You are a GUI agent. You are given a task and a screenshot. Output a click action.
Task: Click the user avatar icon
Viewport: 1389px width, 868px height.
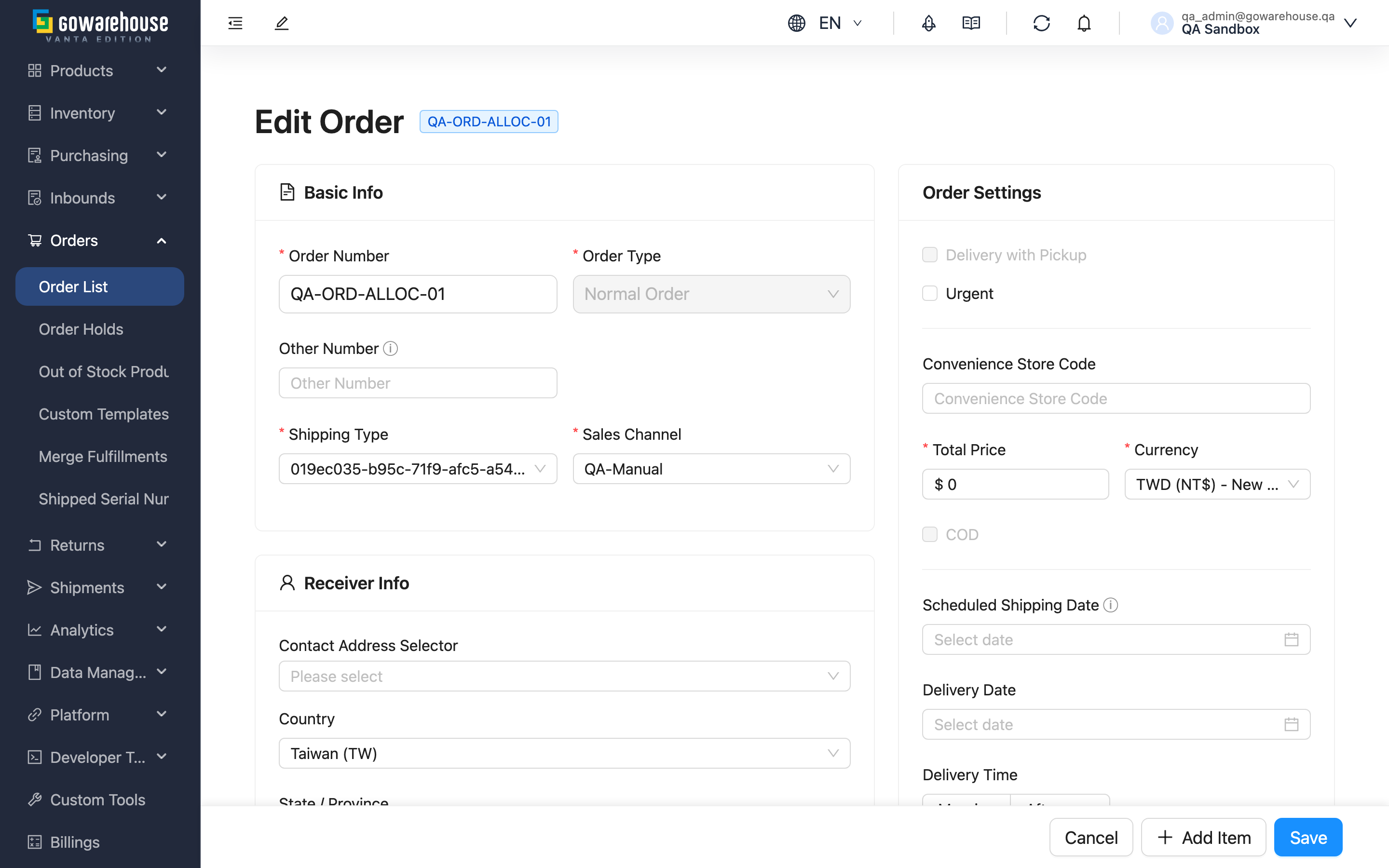(x=1162, y=23)
